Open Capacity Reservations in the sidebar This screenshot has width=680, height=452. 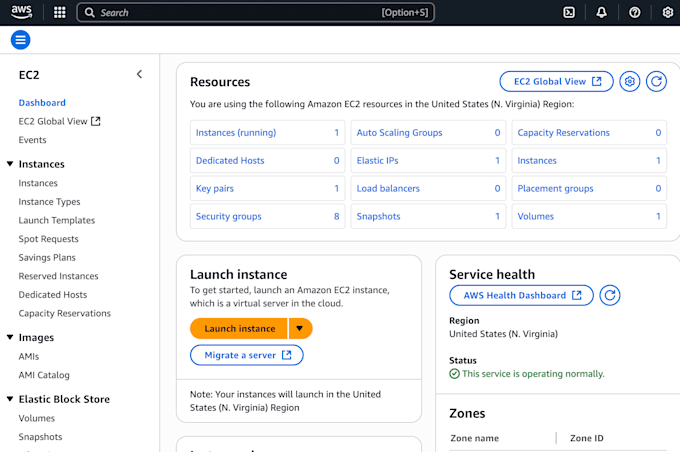click(65, 314)
